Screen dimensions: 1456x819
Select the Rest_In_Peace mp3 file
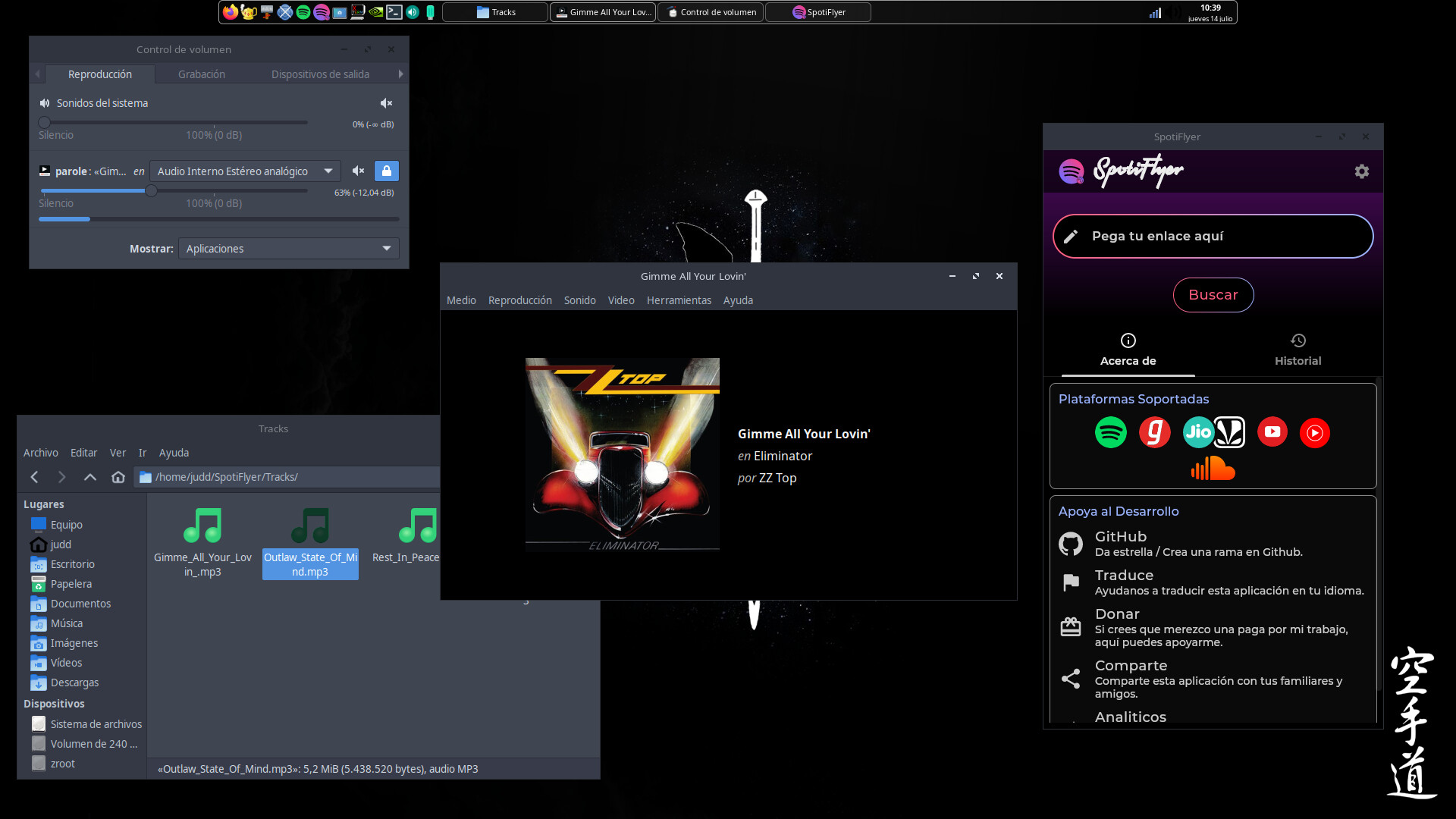[x=406, y=537]
